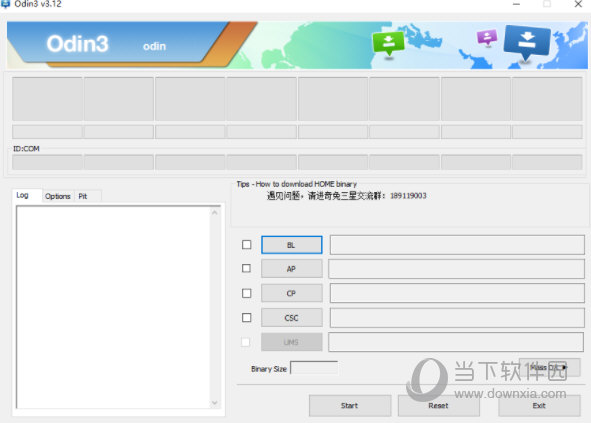Start the flashing process
The width and height of the screenshot is (591, 423).
350,406
